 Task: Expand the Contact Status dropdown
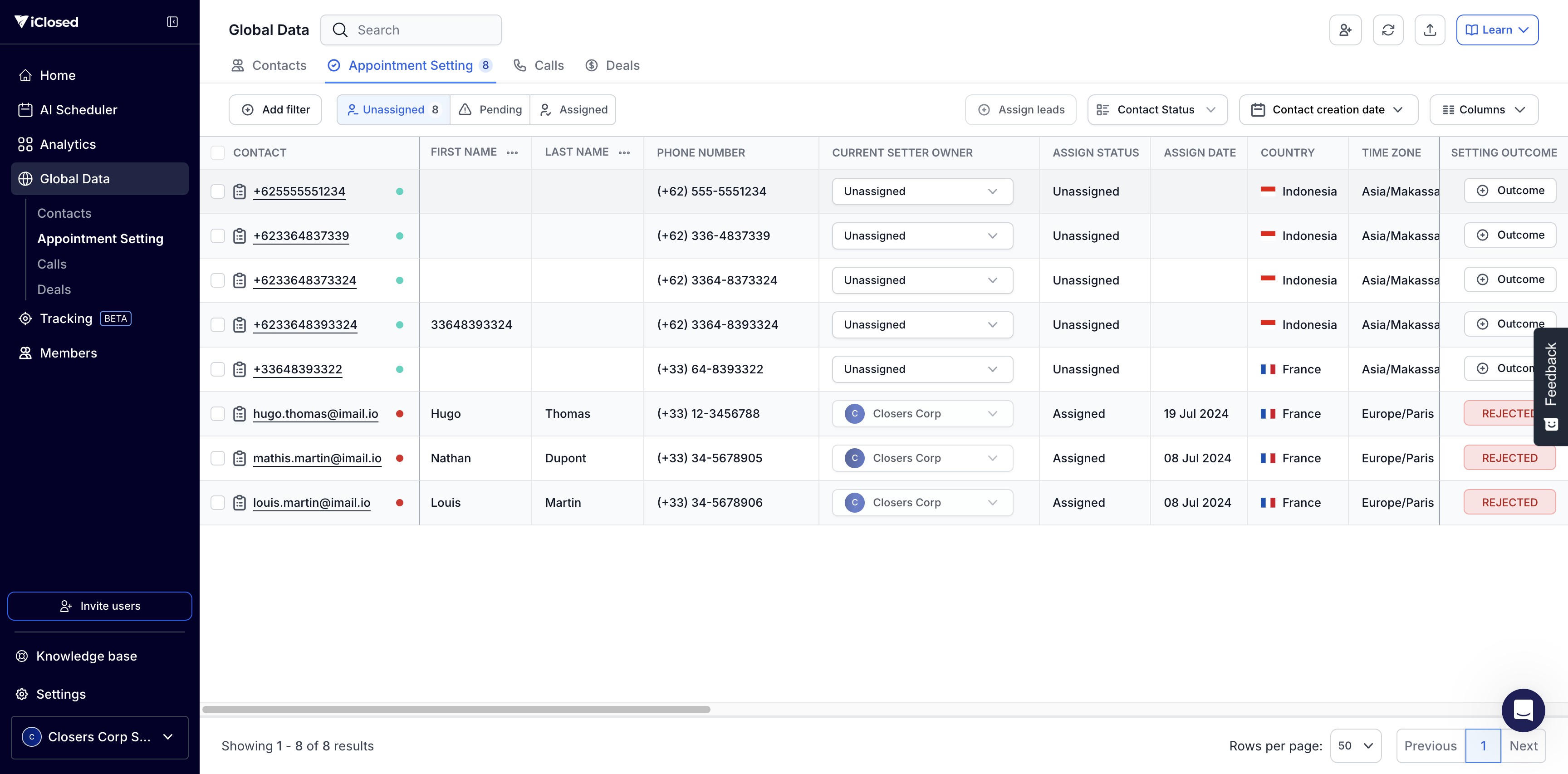(1156, 109)
